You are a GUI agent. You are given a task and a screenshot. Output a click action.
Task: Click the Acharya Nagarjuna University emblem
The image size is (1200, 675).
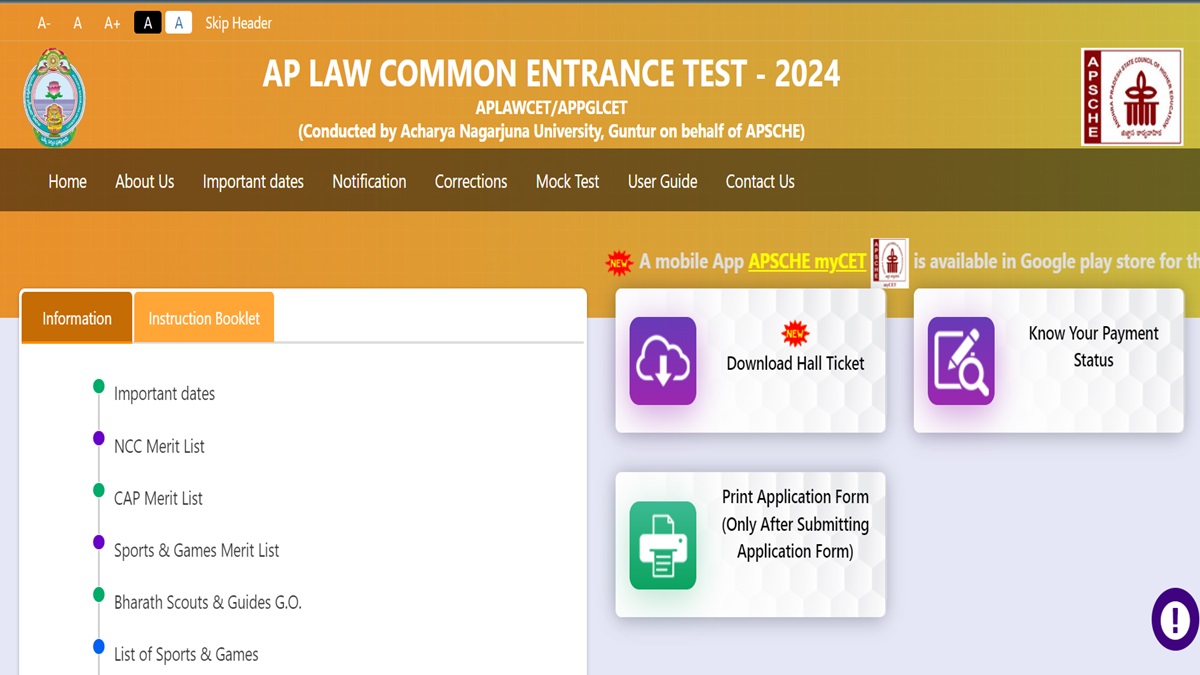pyautogui.click(x=54, y=99)
